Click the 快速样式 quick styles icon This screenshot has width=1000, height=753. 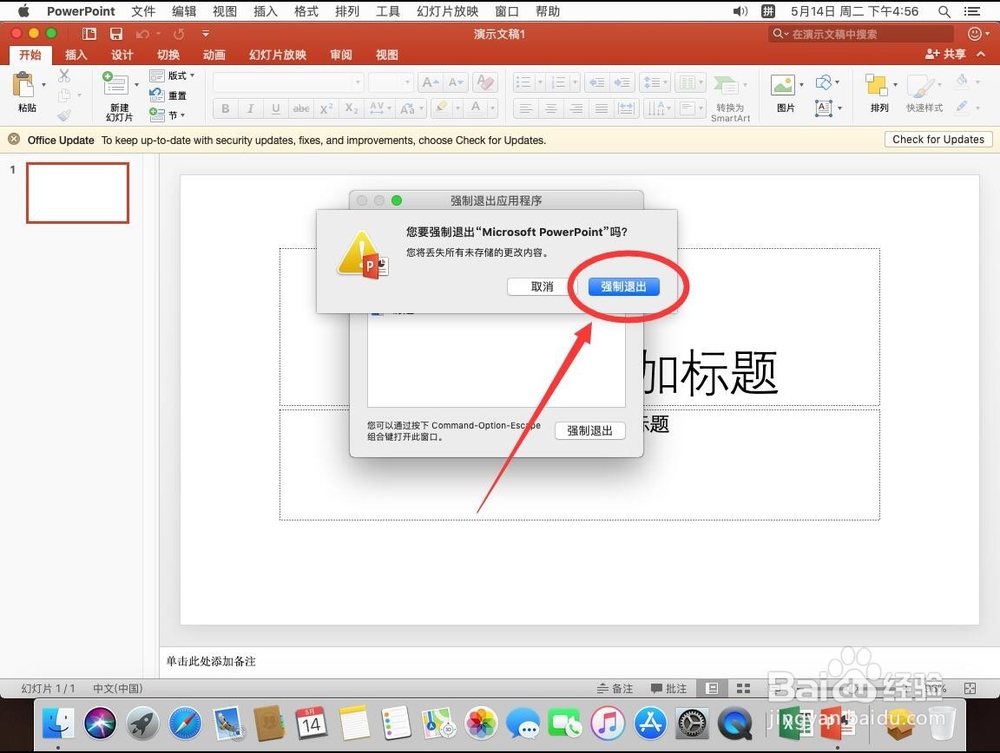coord(921,85)
